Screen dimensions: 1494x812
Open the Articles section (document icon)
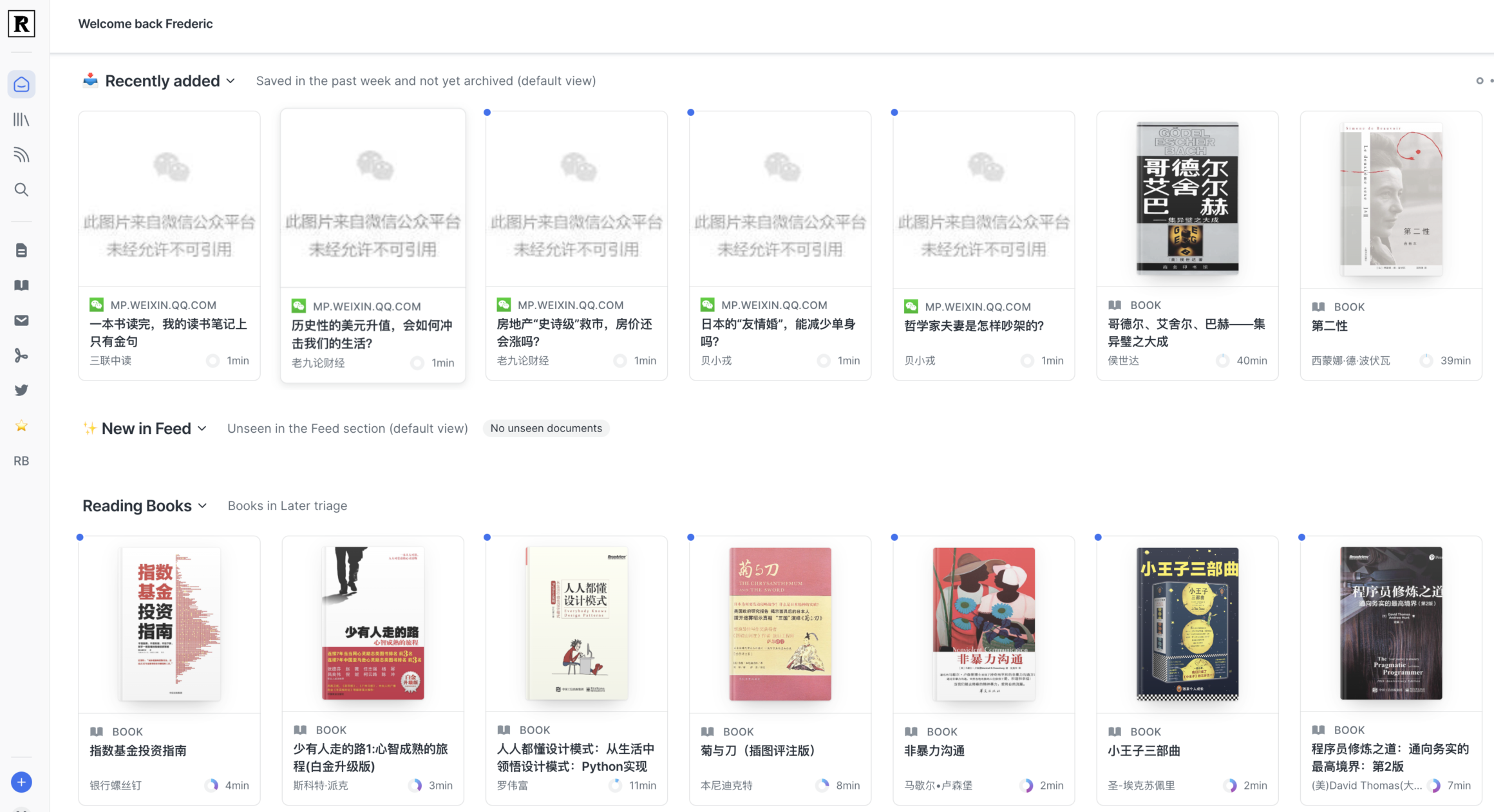[x=21, y=250]
